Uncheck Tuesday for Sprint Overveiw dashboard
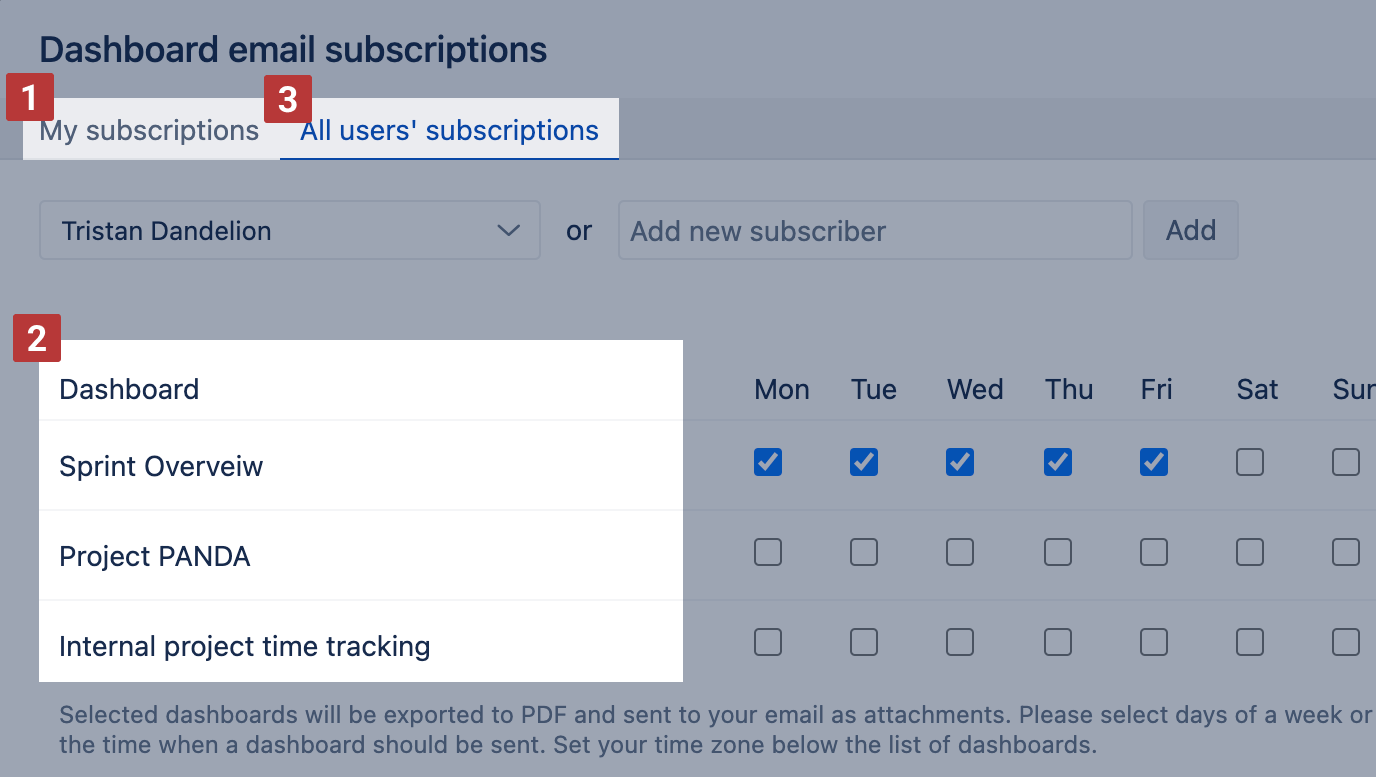The image size is (1376, 777). (x=863, y=462)
